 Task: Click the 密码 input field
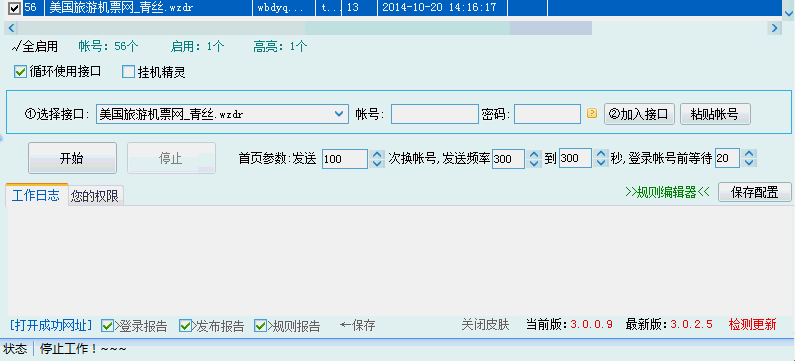(x=547, y=114)
